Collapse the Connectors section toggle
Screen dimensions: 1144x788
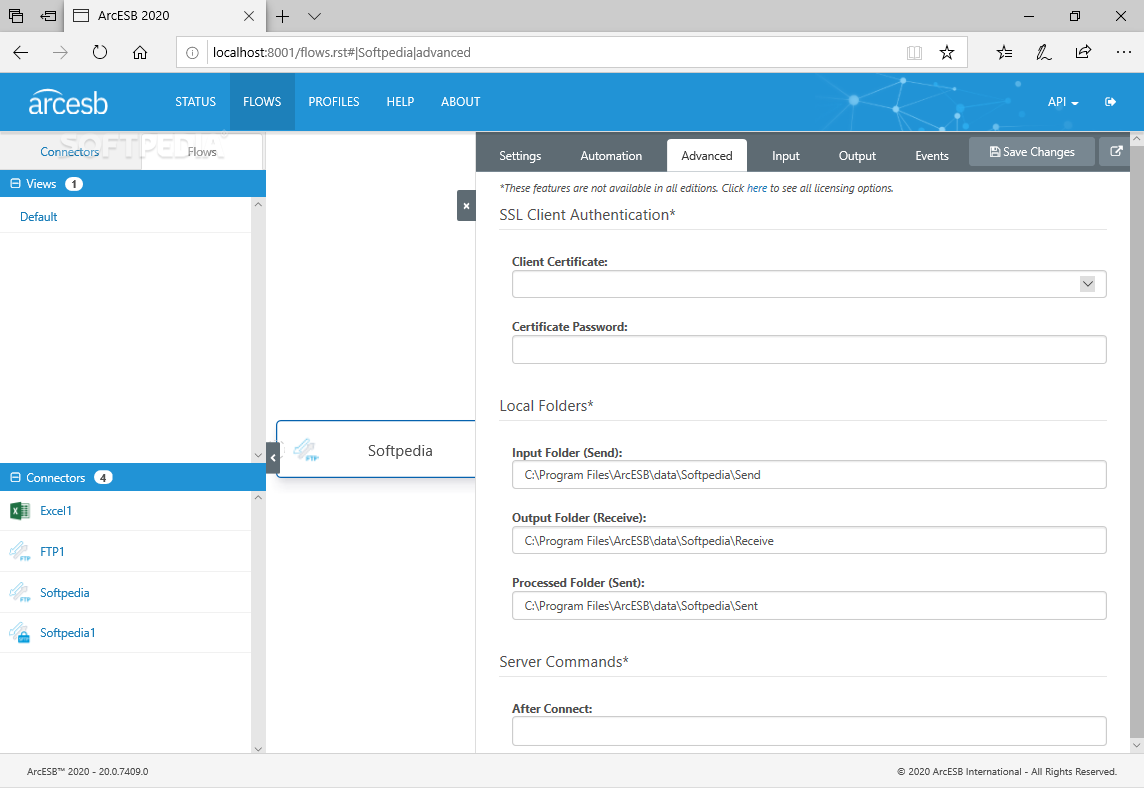pos(15,477)
